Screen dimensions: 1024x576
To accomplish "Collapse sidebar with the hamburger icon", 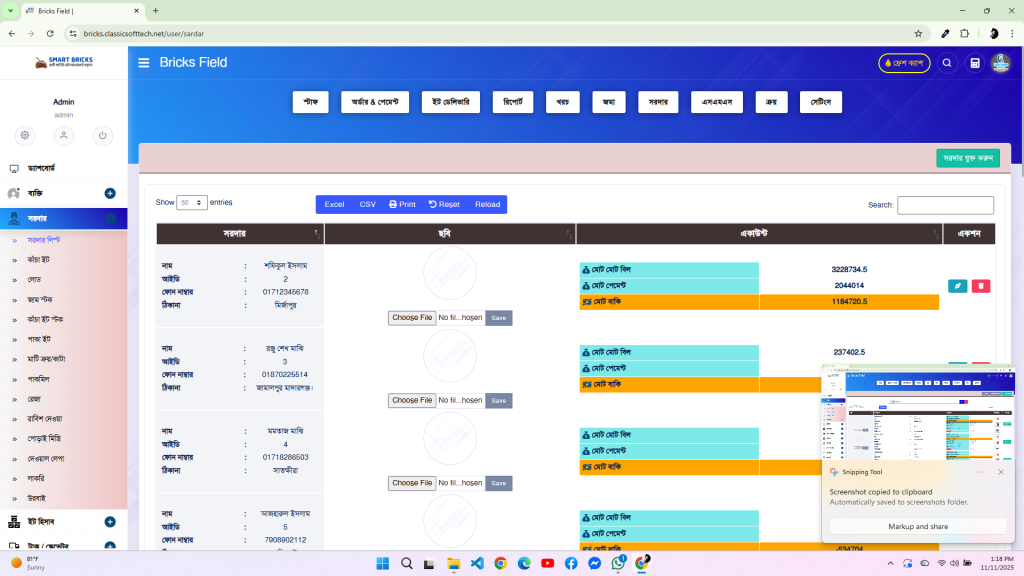I will click(143, 62).
